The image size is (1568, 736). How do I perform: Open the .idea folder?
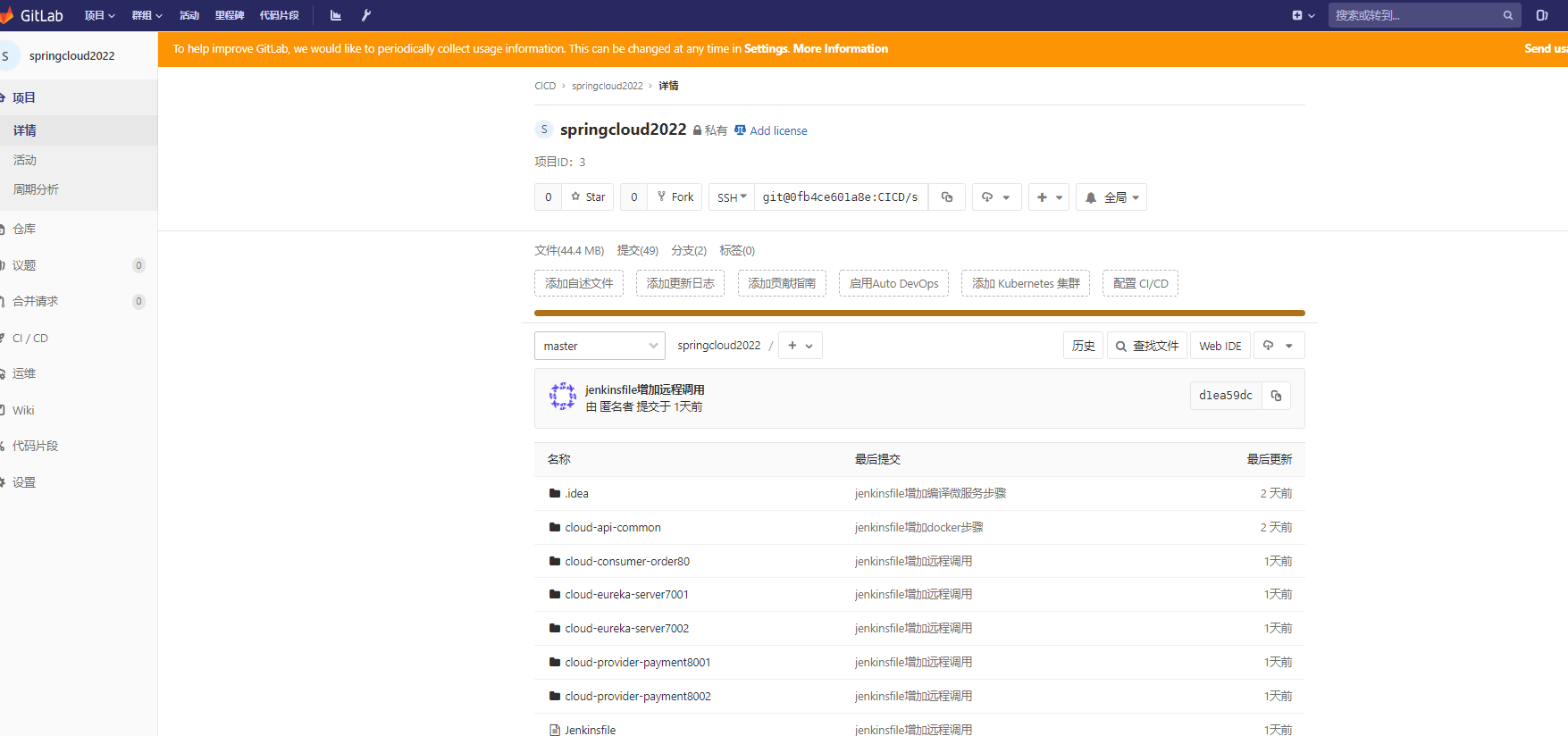[576, 493]
